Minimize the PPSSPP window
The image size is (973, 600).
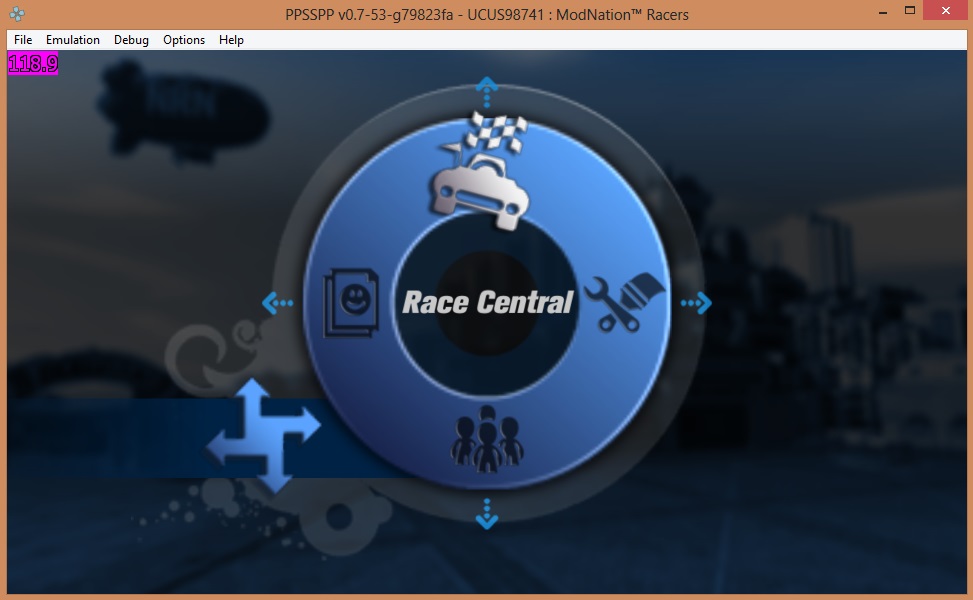tap(882, 11)
